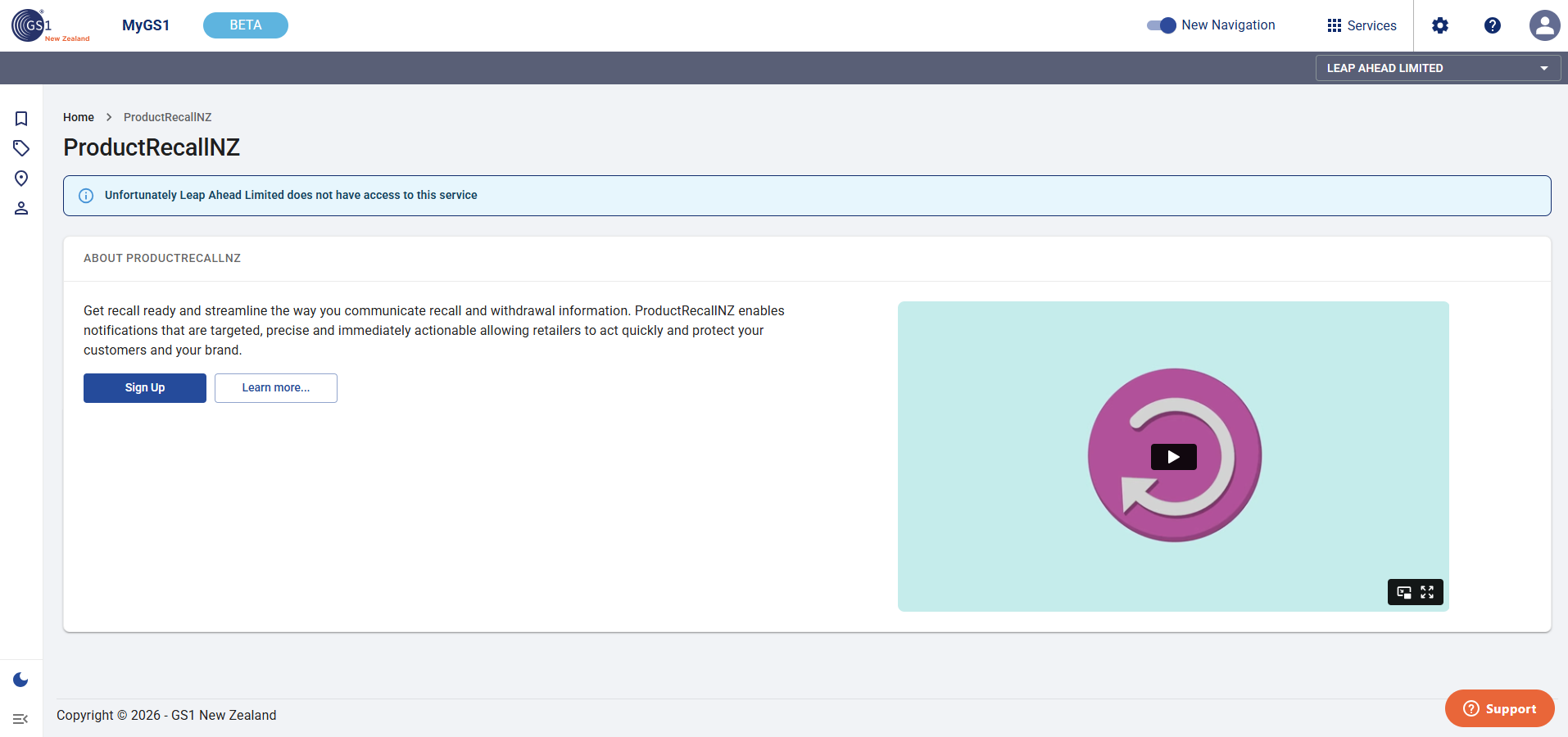Click the ProductRecallNZ page heading
This screenshot has height=737, width=1568.
click(x=152, y=147)
